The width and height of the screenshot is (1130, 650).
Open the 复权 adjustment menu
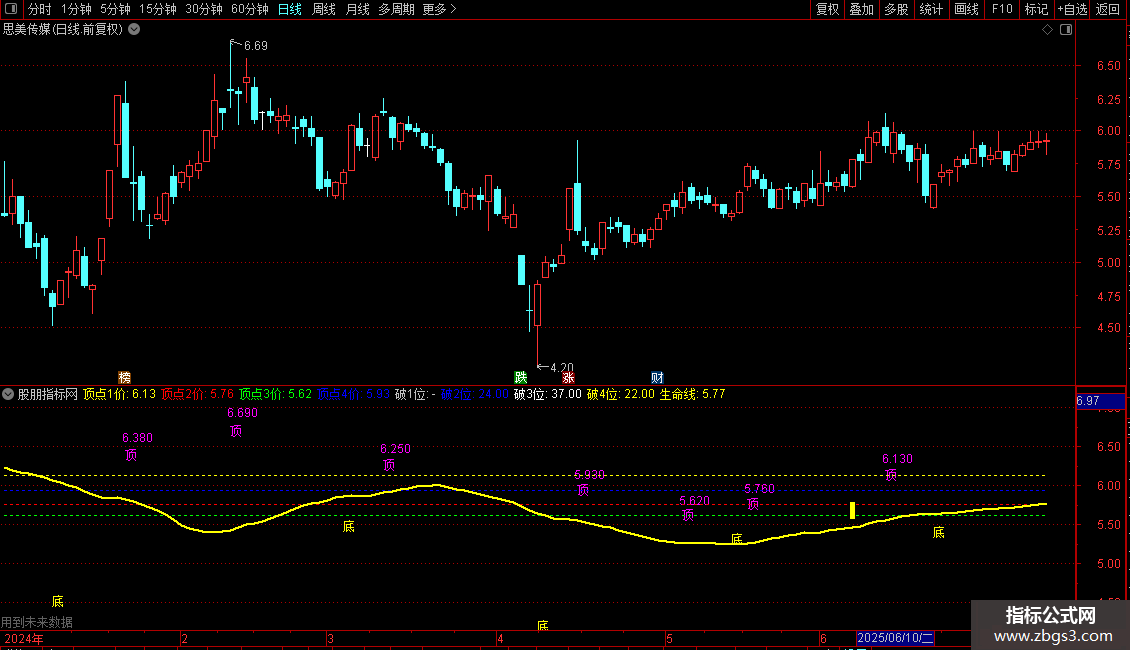[827, 9]
